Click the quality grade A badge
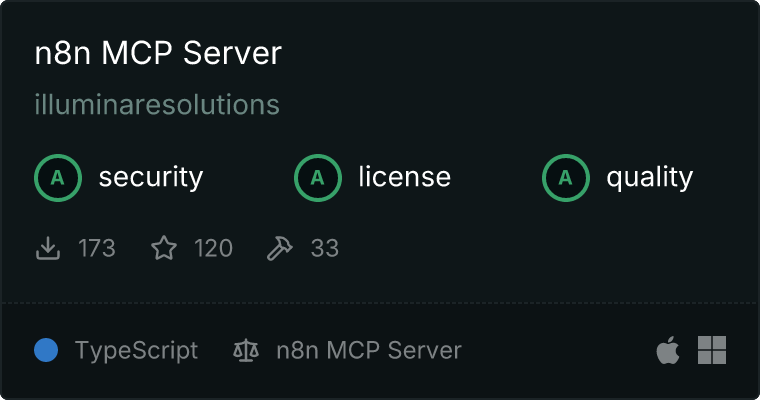 click(566, 178)
